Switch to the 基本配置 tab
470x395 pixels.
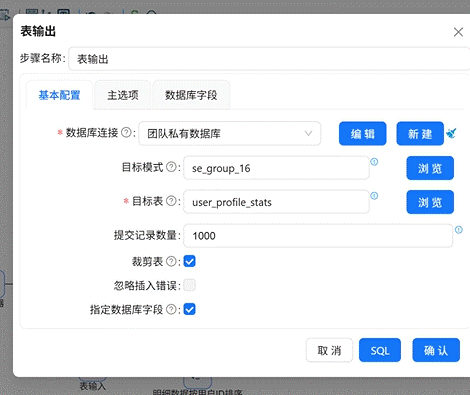(x=59, y=95)
